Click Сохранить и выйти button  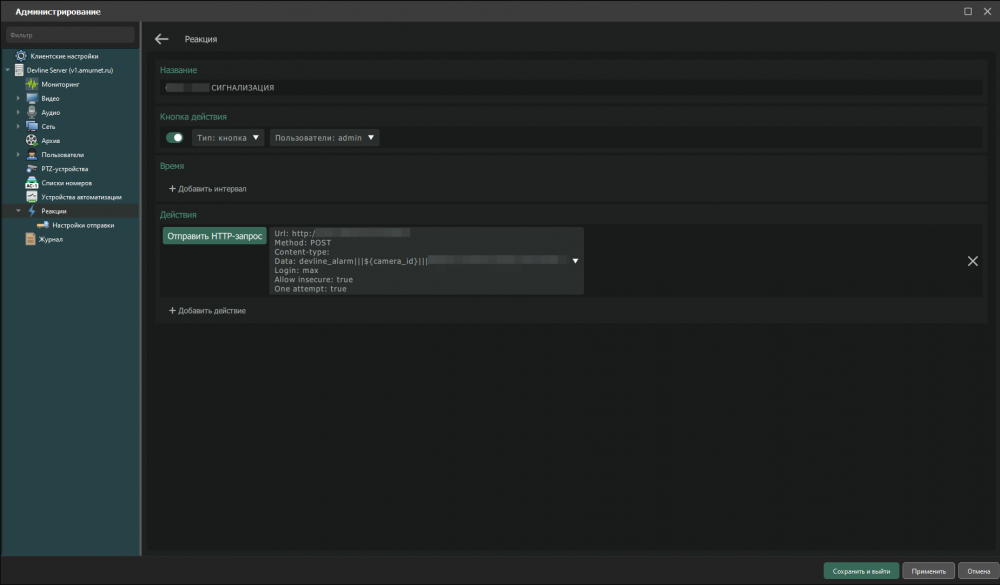(861, 571)
